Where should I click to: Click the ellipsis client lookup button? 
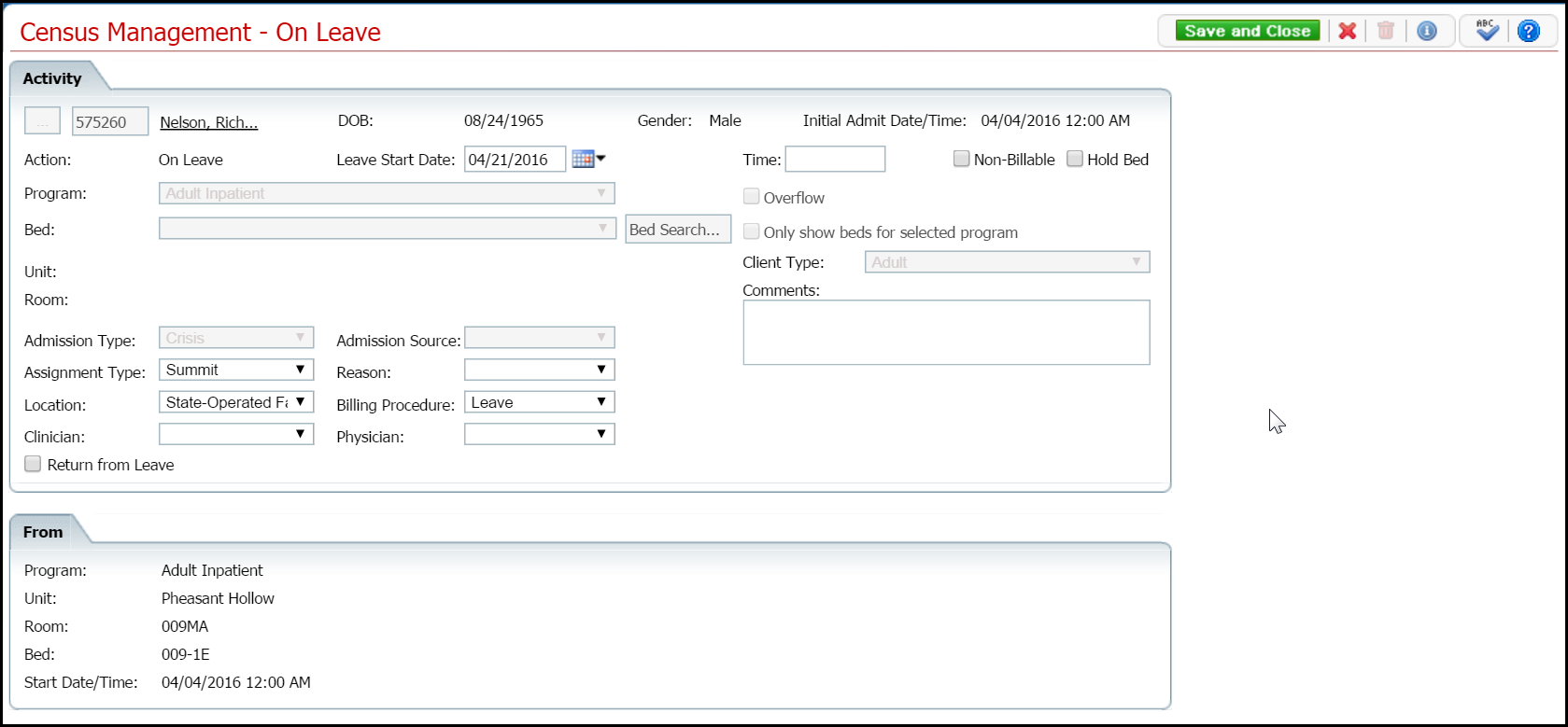tap(42, 121)
